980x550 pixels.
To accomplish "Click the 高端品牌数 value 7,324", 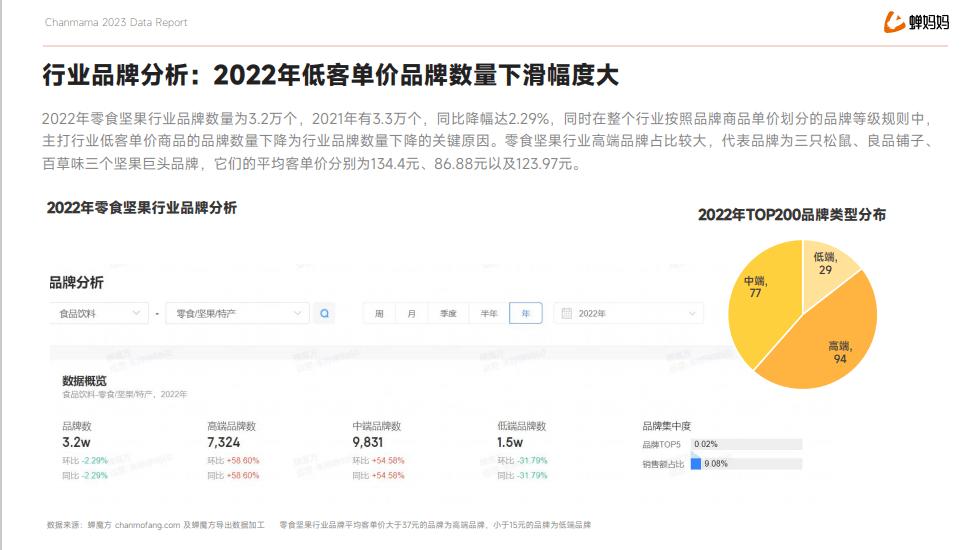I will 224,442.
